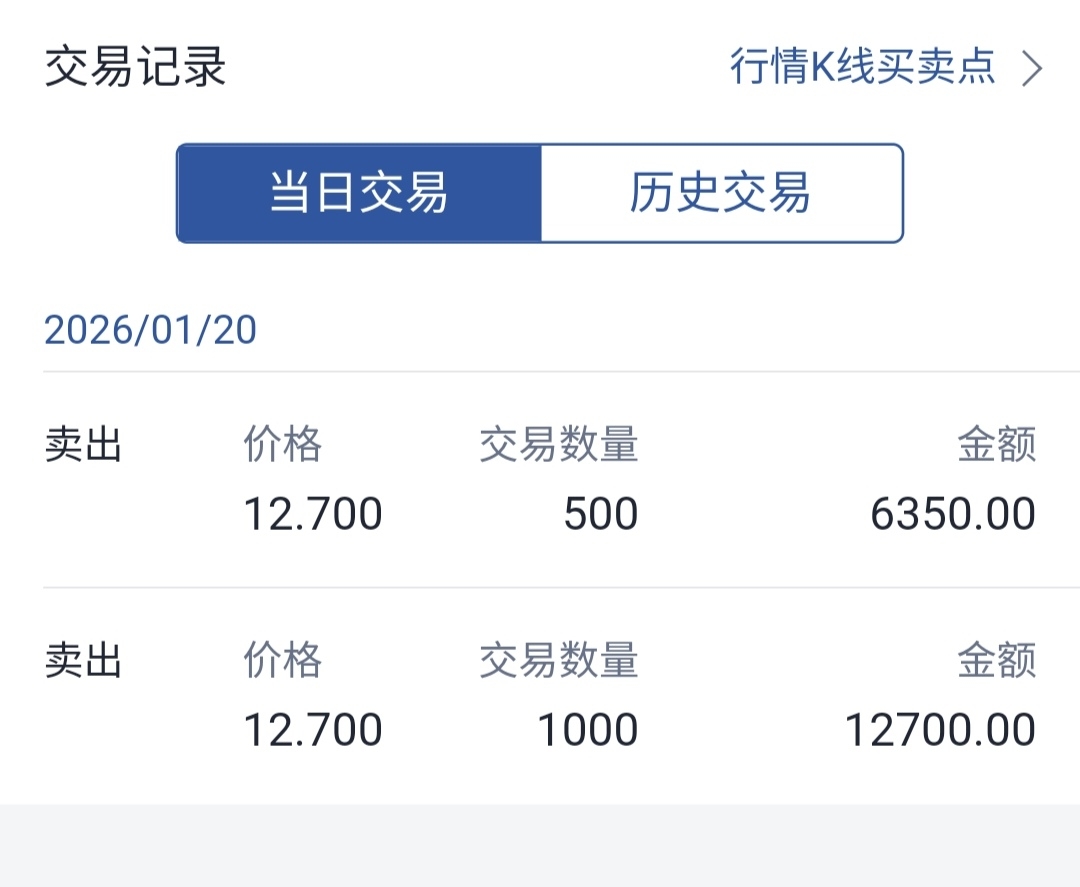Click the 1000 trade quantity value
Screen dimensions: 1080x887
(x=588, y=730)
